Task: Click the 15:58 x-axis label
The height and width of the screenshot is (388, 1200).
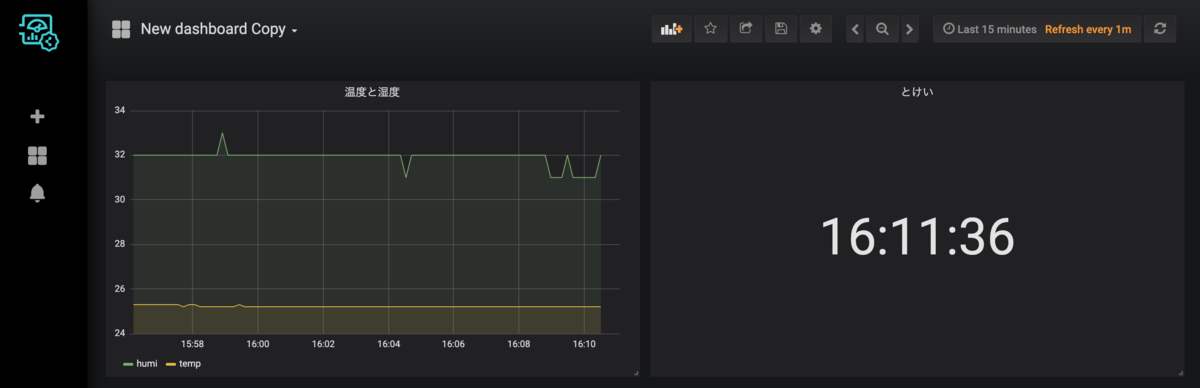Action: tap(193, 344)
